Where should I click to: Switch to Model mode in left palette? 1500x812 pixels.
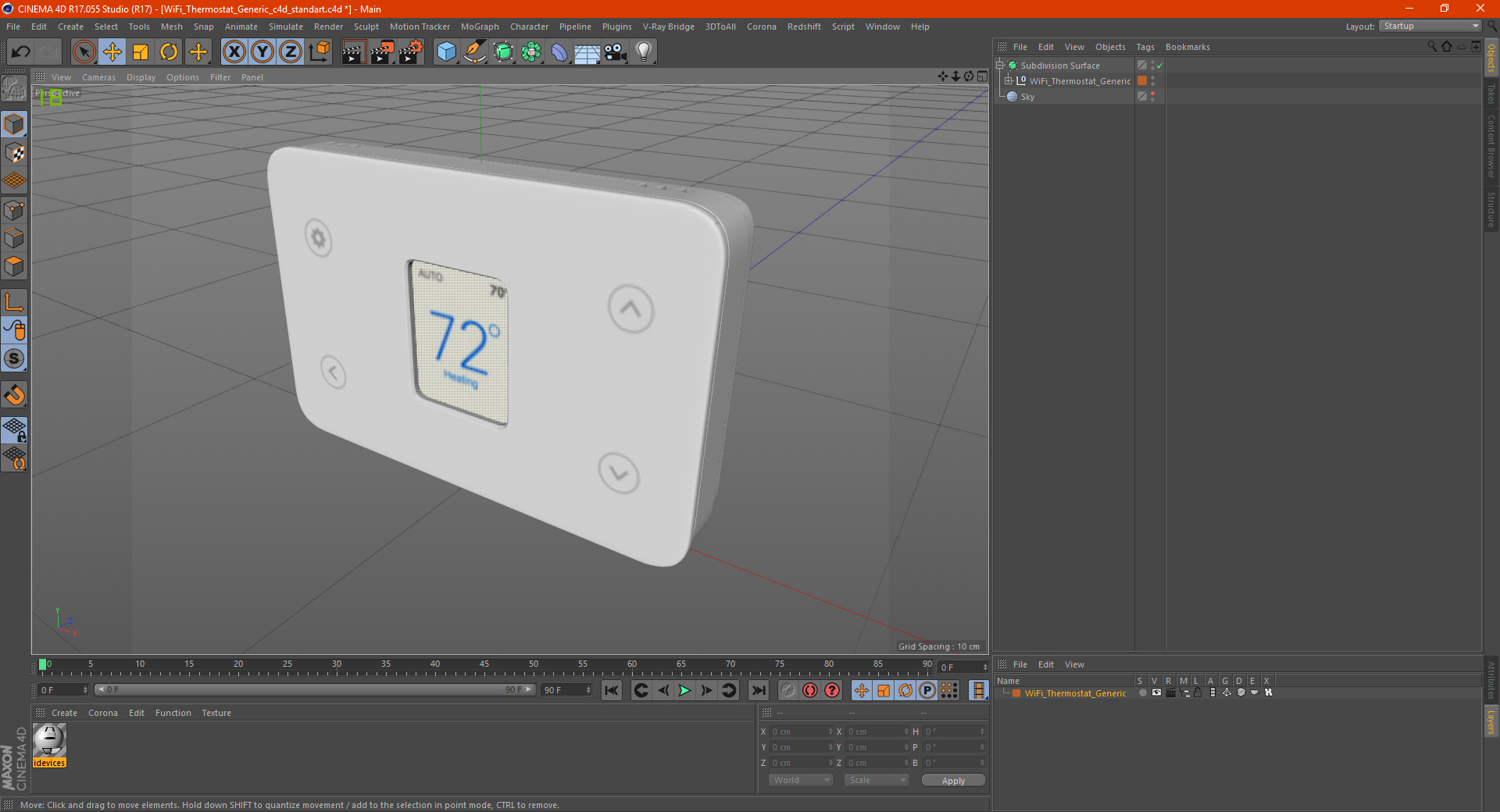coord(14,124)
